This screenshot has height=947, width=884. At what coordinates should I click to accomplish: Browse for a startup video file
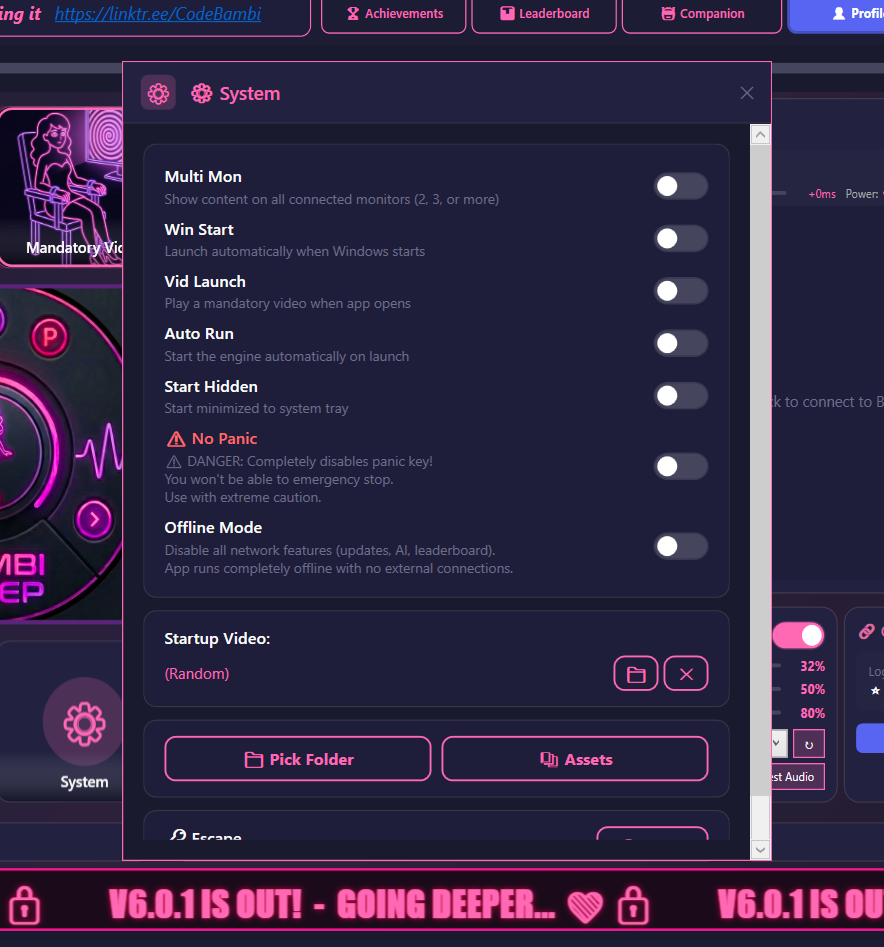pyautogui.click(x=635, y=673)
